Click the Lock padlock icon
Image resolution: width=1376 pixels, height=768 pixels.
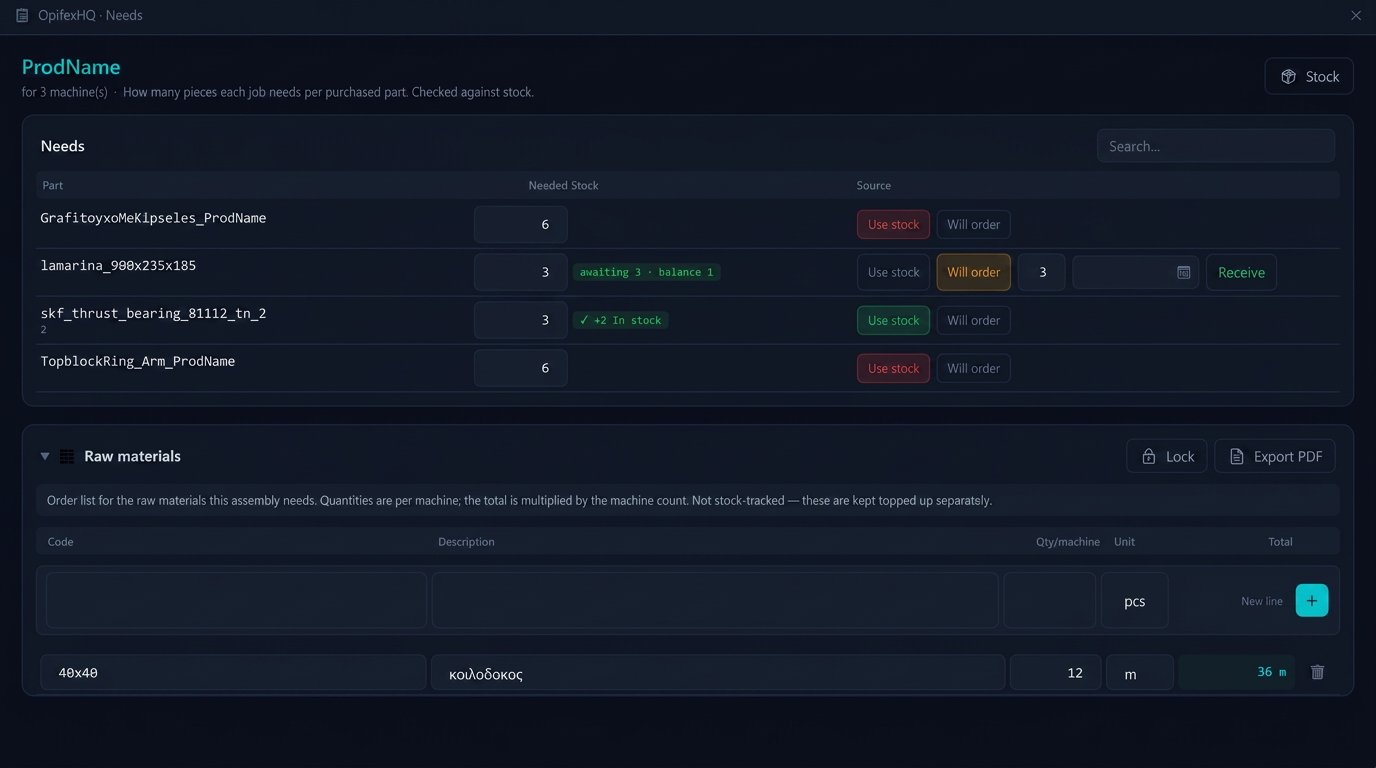tap(1148, 456)
